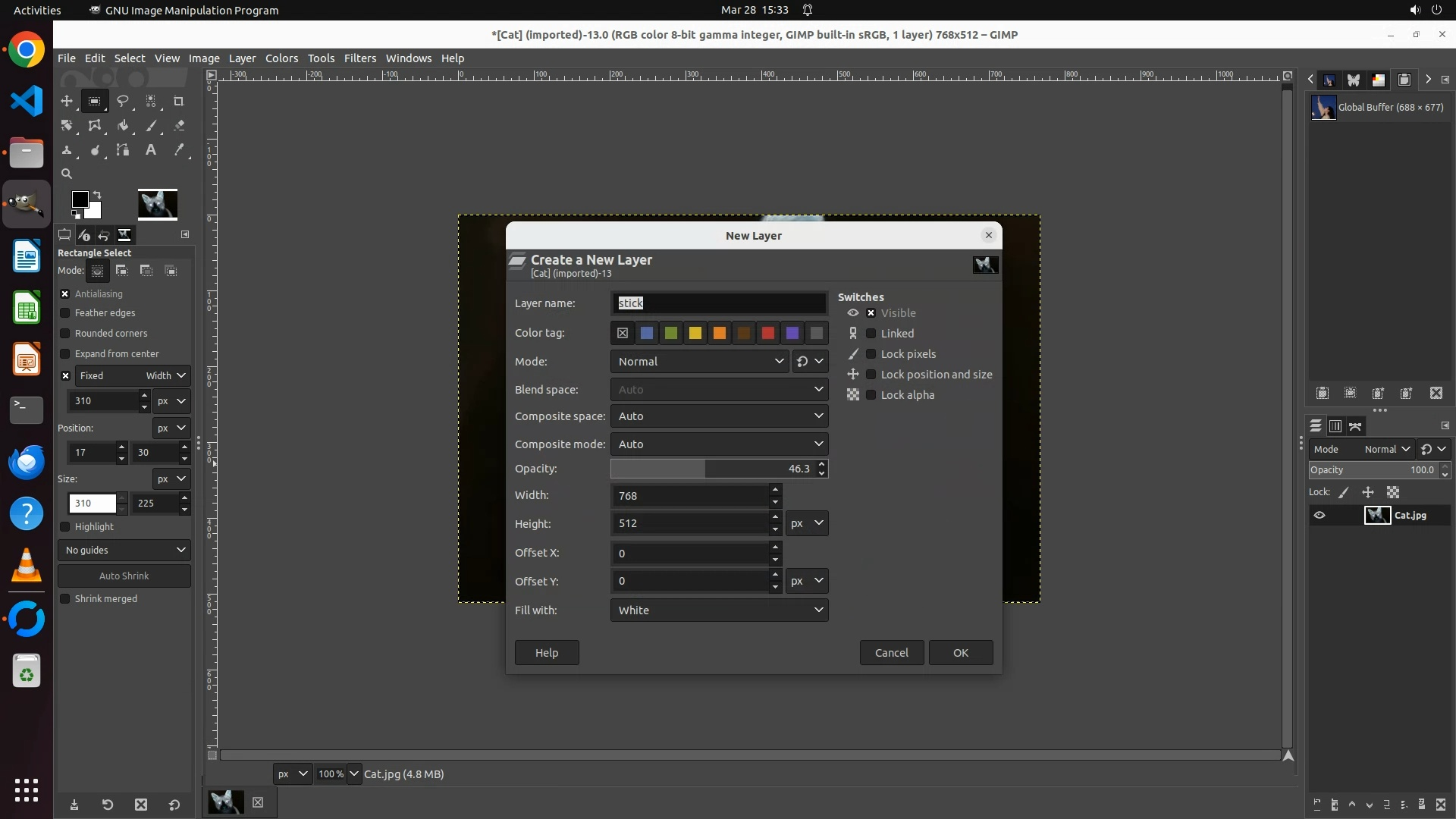
Task: Select the Paintbrush tool
Action: coord(151,126)
